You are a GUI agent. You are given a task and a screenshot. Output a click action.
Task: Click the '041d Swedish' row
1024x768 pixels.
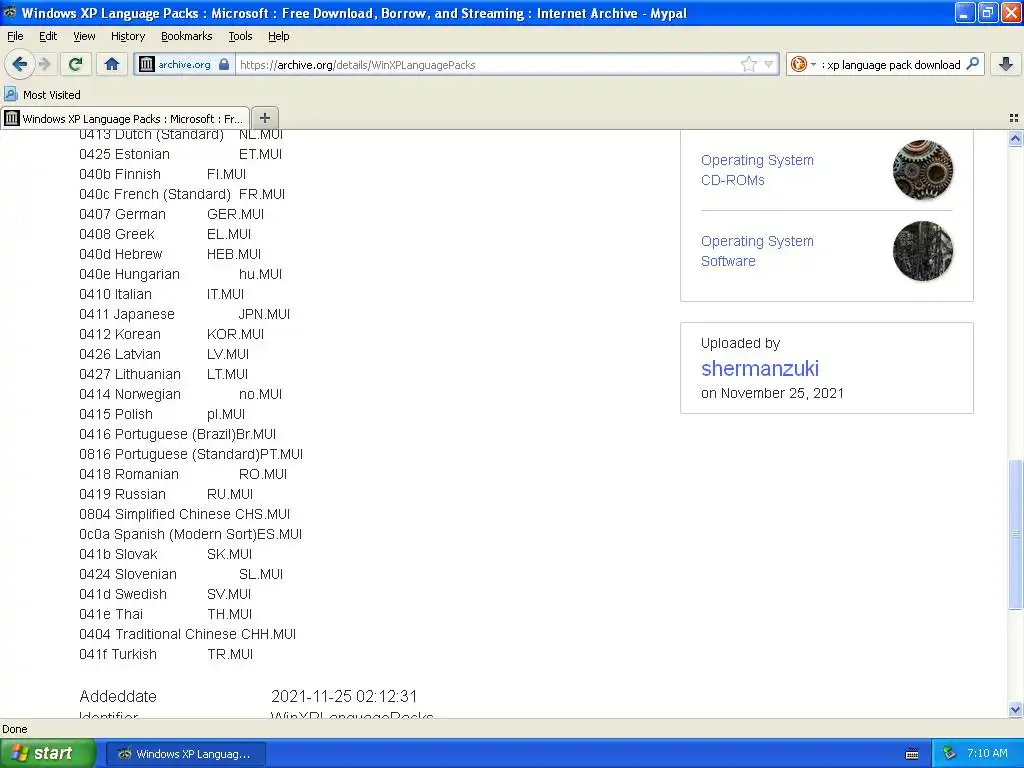[165, 594]
